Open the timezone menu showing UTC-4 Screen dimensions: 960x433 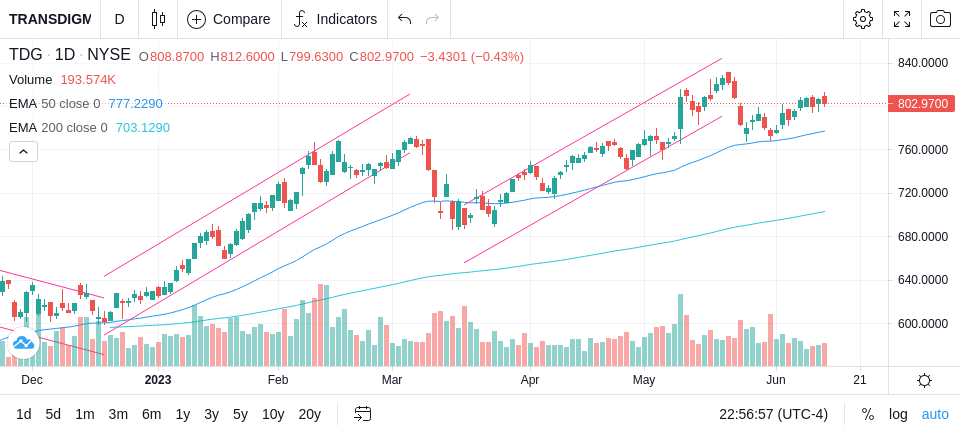click(x=773, y=414)
